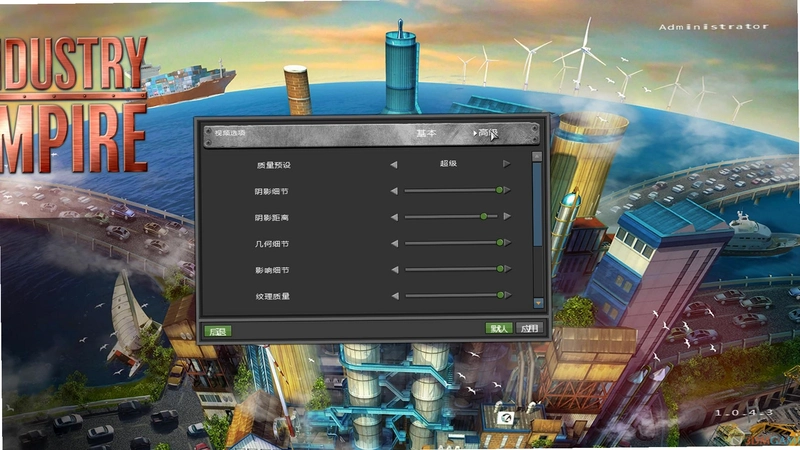
Task: Click the 影响细节 label
Action: [272, 270]
